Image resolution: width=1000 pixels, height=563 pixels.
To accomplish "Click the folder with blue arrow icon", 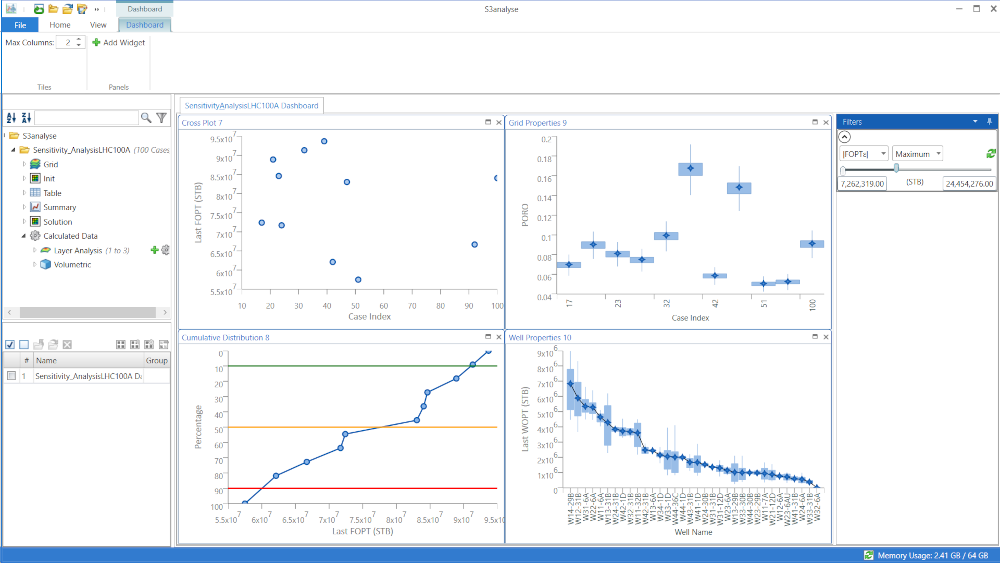I will click(x=67, y=9).
